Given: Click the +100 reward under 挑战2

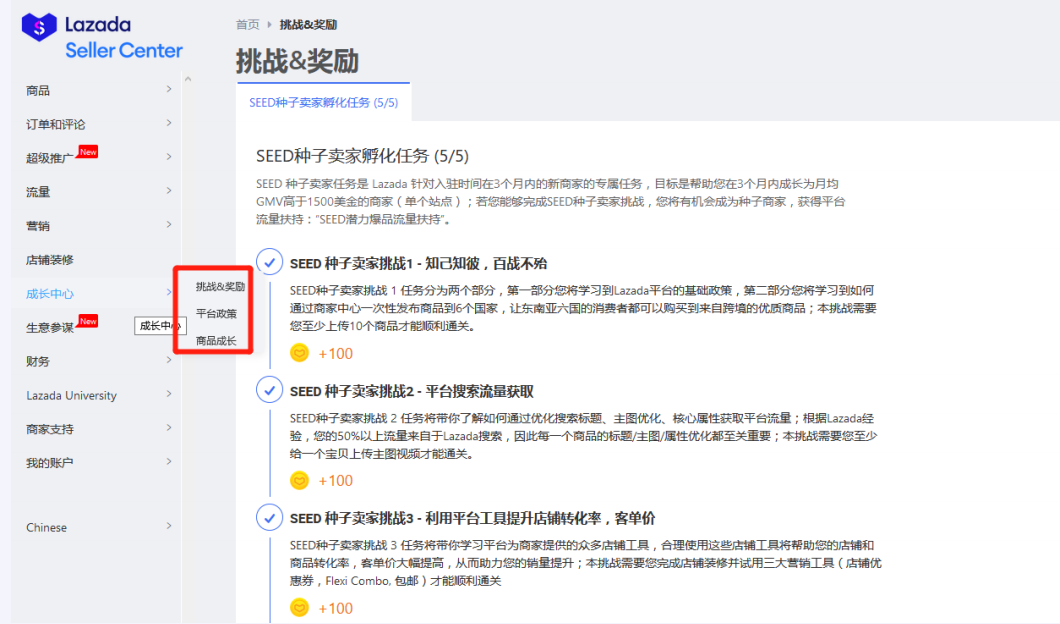Looking at the screenshot, I should pos(336,481).
